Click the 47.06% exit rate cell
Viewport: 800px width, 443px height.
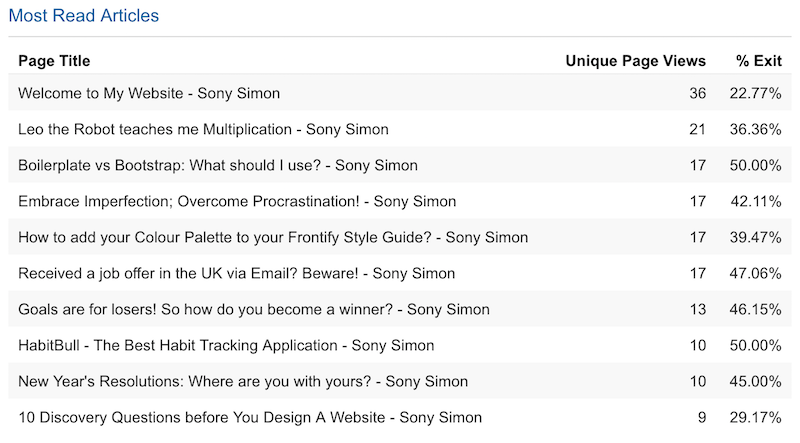tap(755, 273)
